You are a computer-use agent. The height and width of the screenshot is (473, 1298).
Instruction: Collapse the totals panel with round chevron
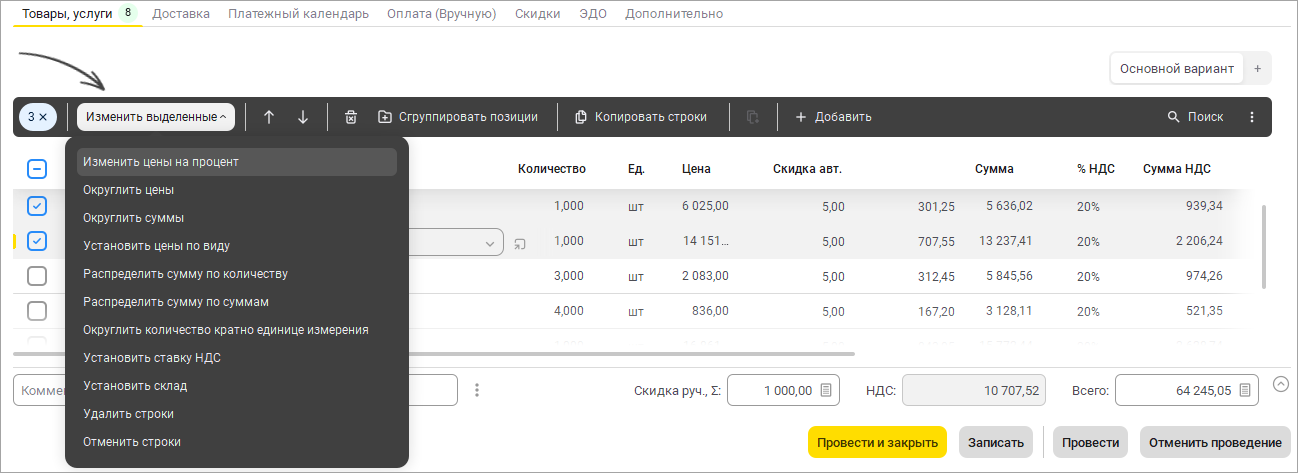pos(1281,383)
